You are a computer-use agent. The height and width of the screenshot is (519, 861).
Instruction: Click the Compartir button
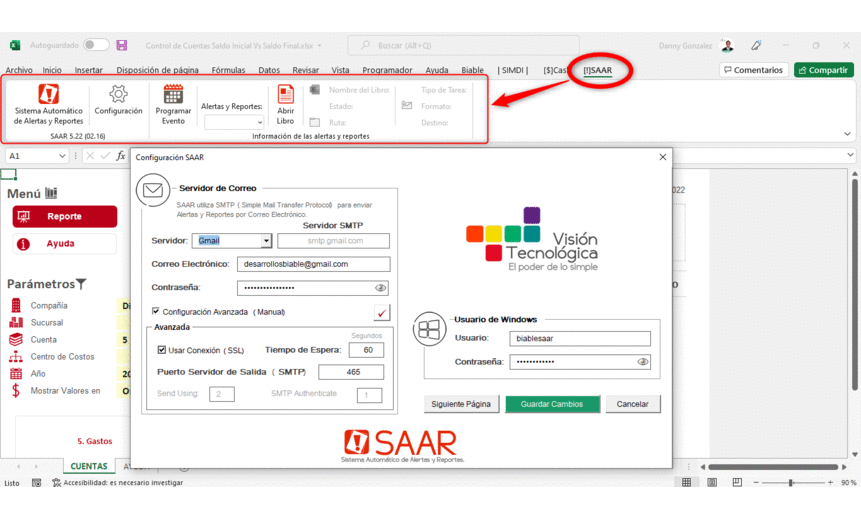(x=824, y=70)
